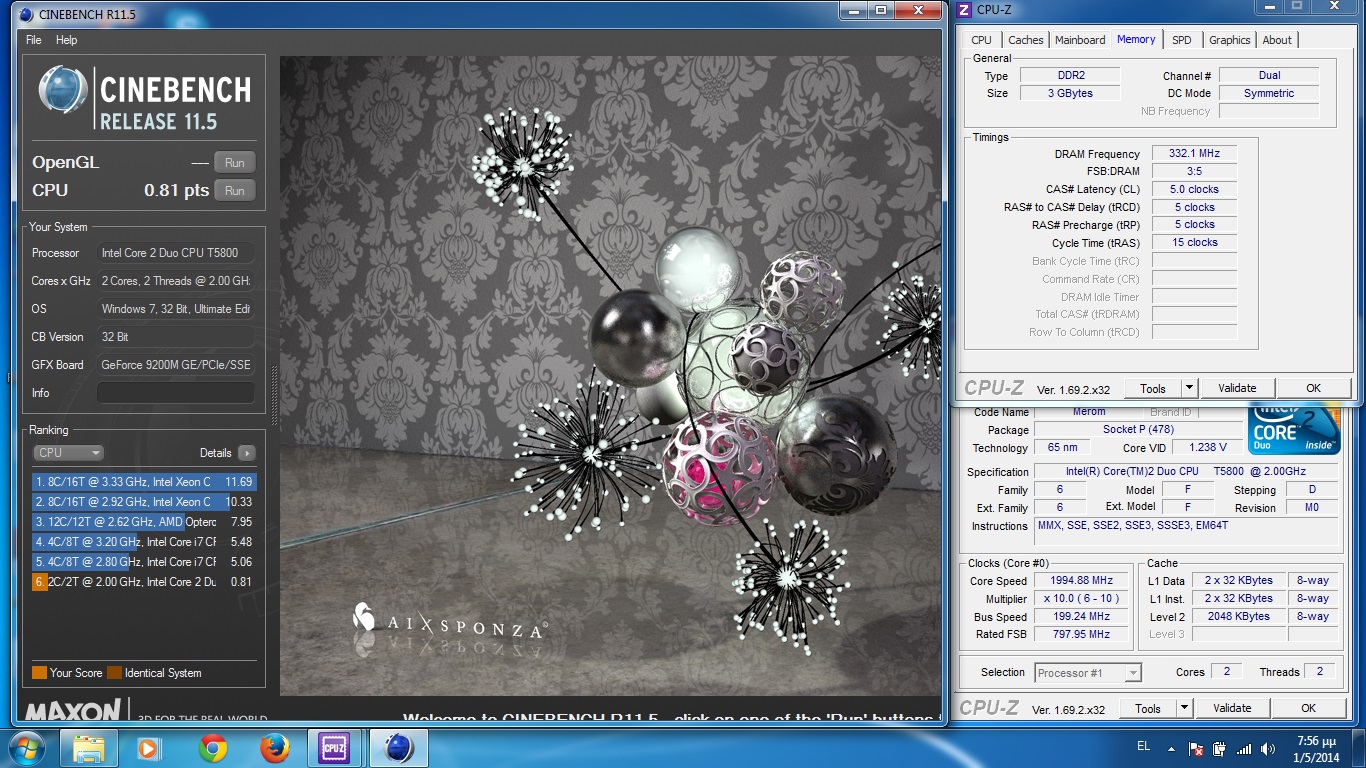Click Tools button in Memory window
The width and height of the screenshot is (1366, 768).
(x=1153, y=388)
